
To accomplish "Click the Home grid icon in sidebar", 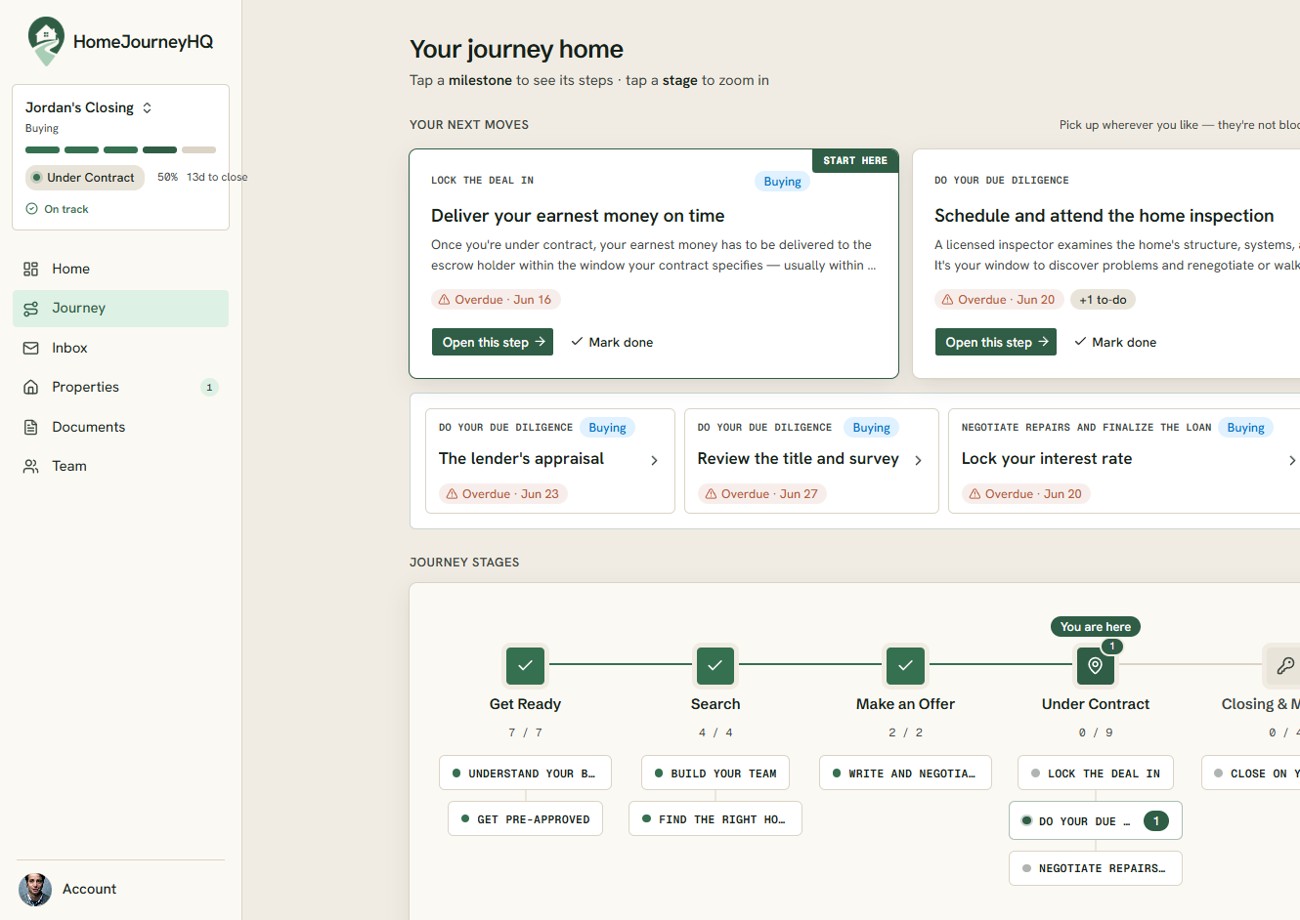I will 31,269.
